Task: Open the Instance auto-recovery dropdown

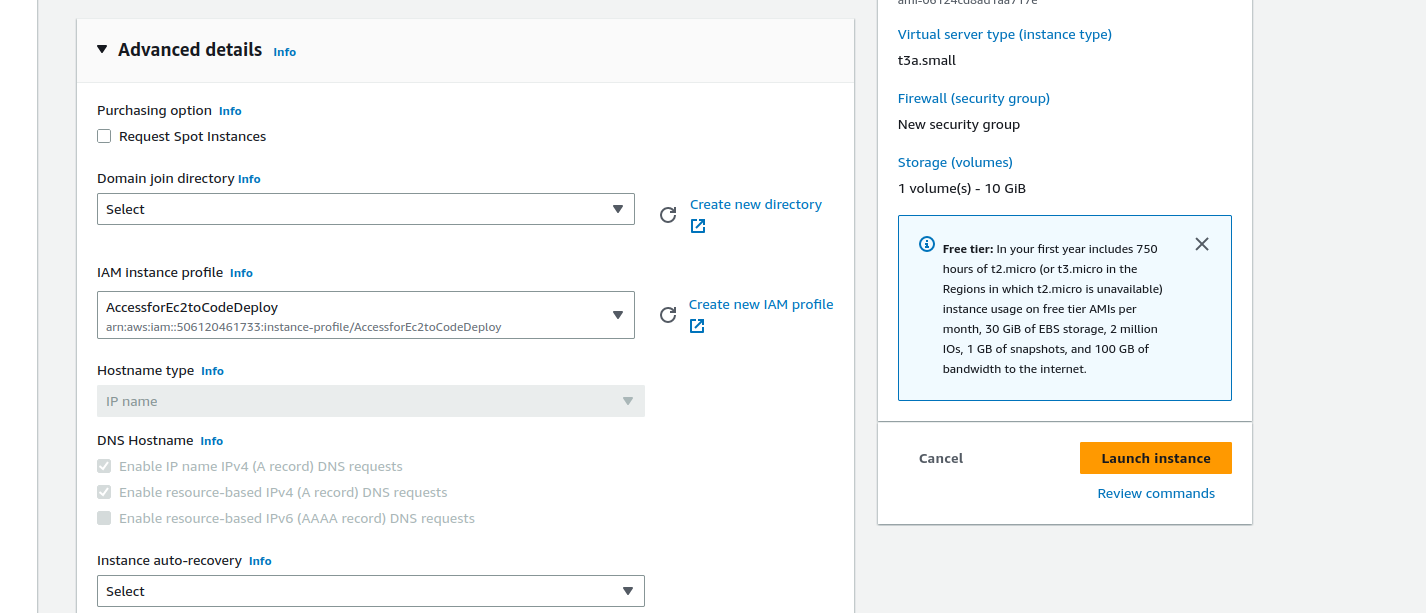Action: [370, 591]
